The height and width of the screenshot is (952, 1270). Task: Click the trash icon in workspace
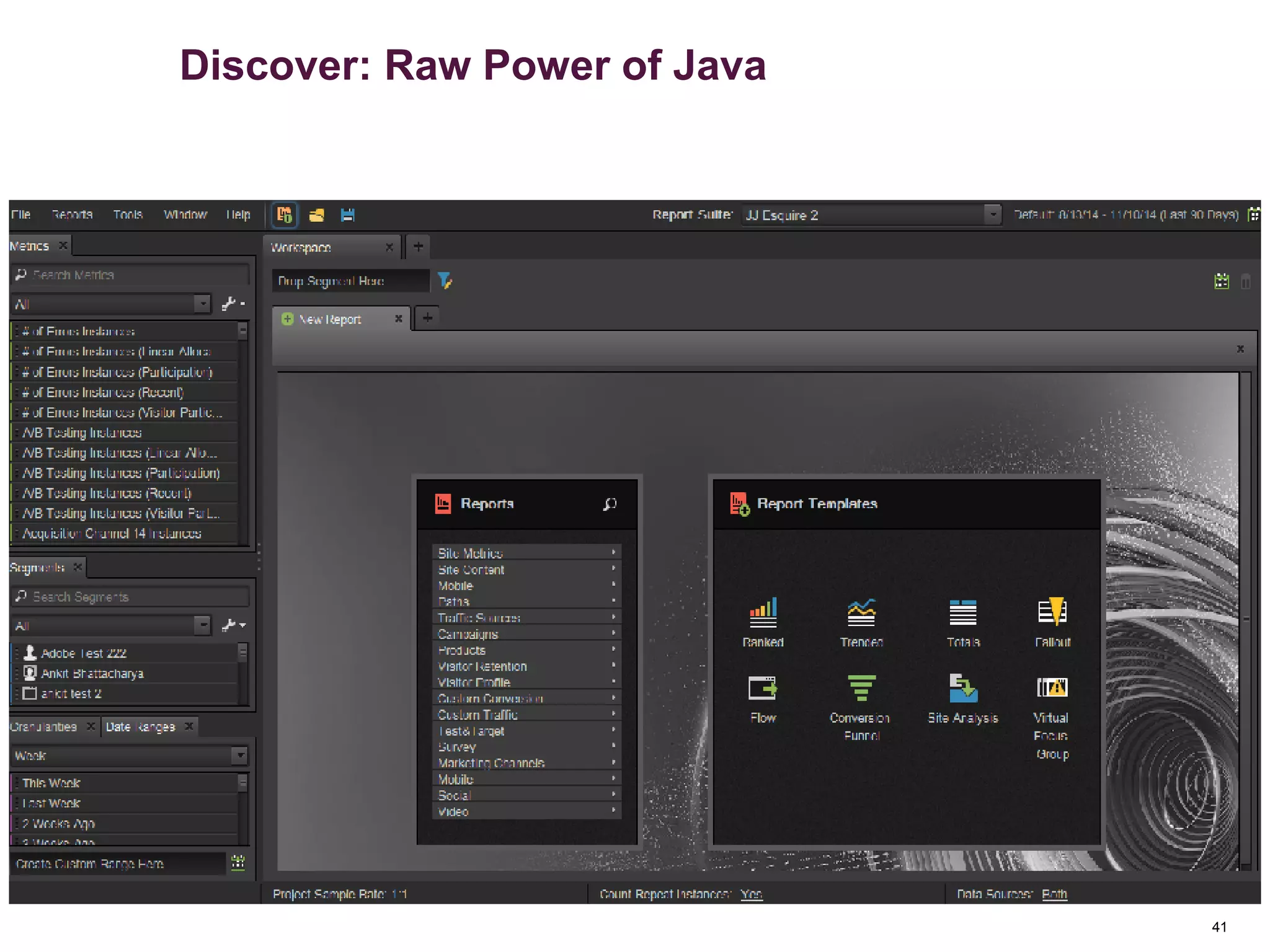point(1246,281)
